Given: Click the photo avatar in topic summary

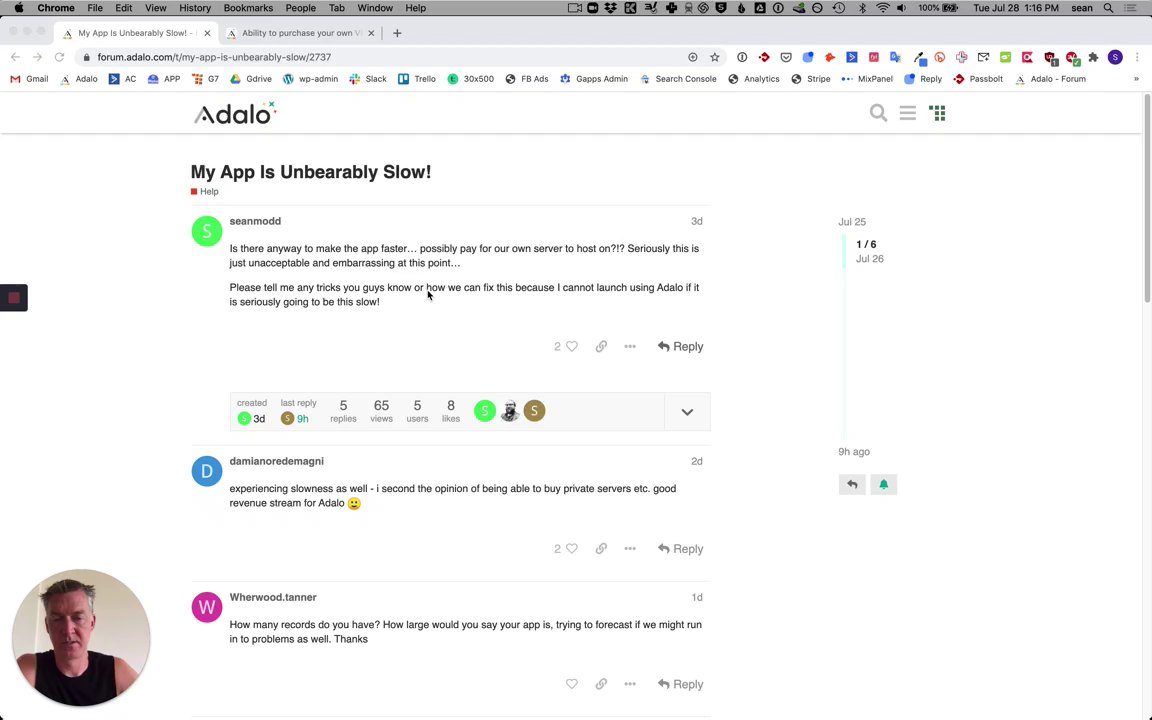Looking at the screenshot, I should pos(509,411).
